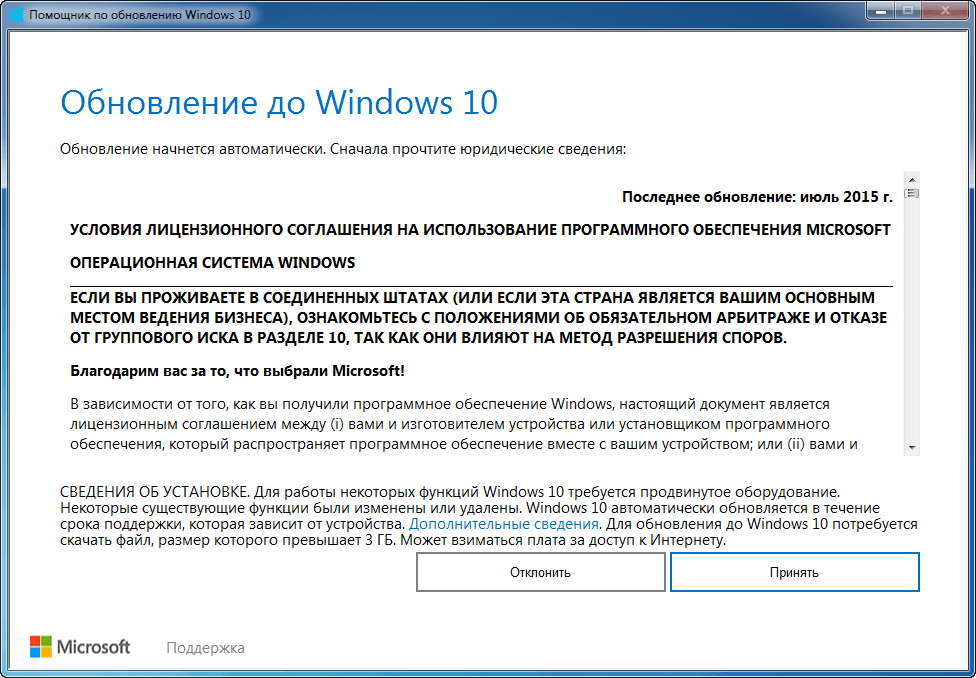Click the Microsoft logo
Screen dimensions: 976x678
(80, 647)
